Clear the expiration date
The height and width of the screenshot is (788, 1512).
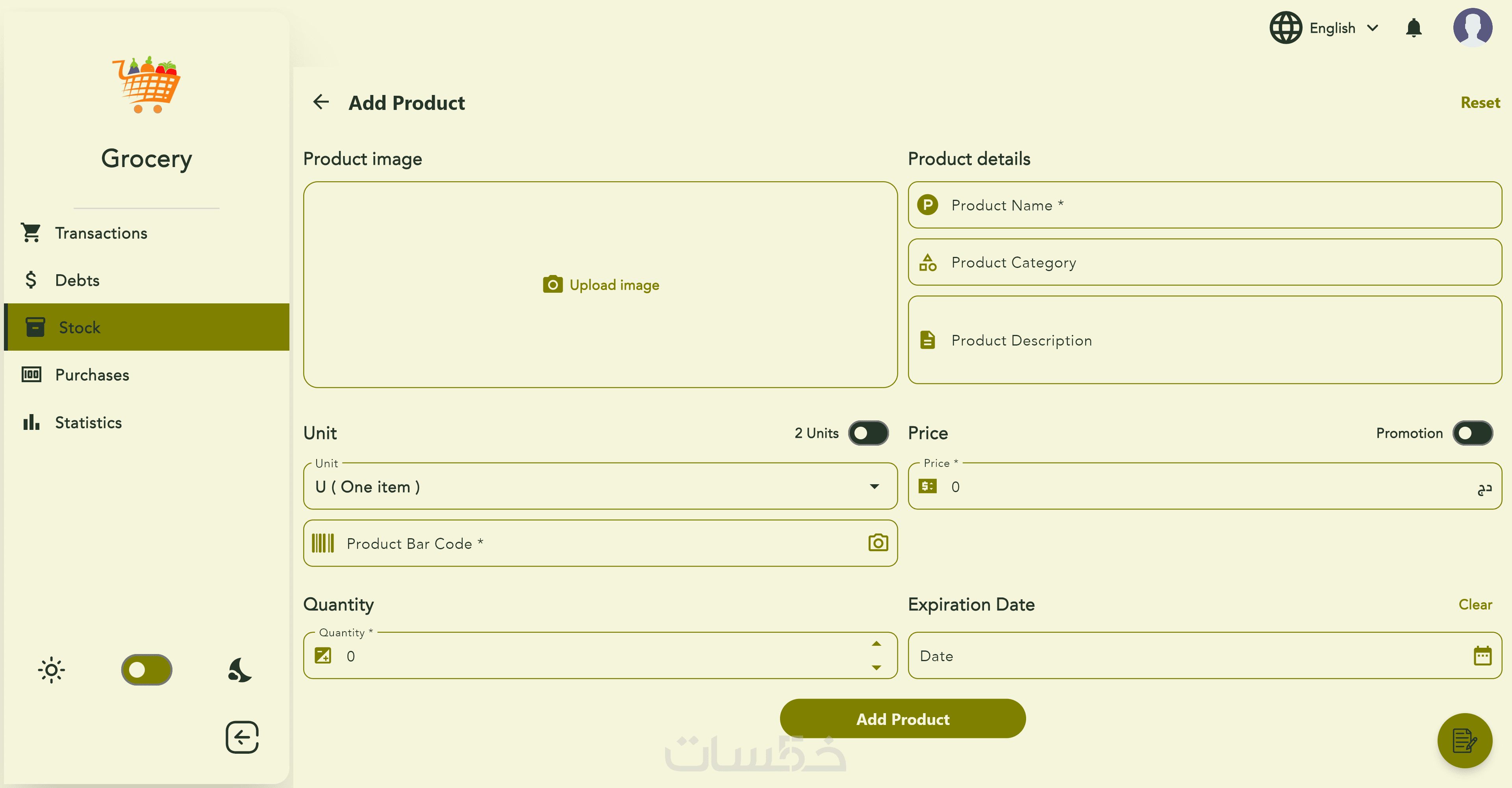click(x=1475, y=604)
